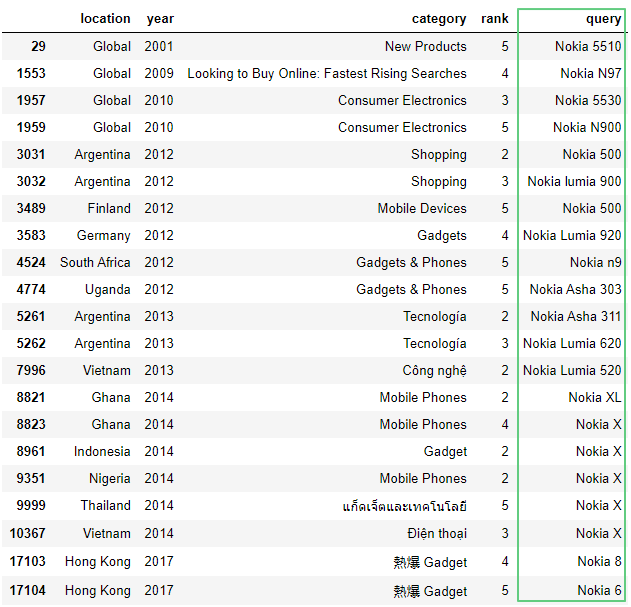Viewport: 631px width, 607px height.
Task: Select row index 3489
Action: tap(31, 208)
